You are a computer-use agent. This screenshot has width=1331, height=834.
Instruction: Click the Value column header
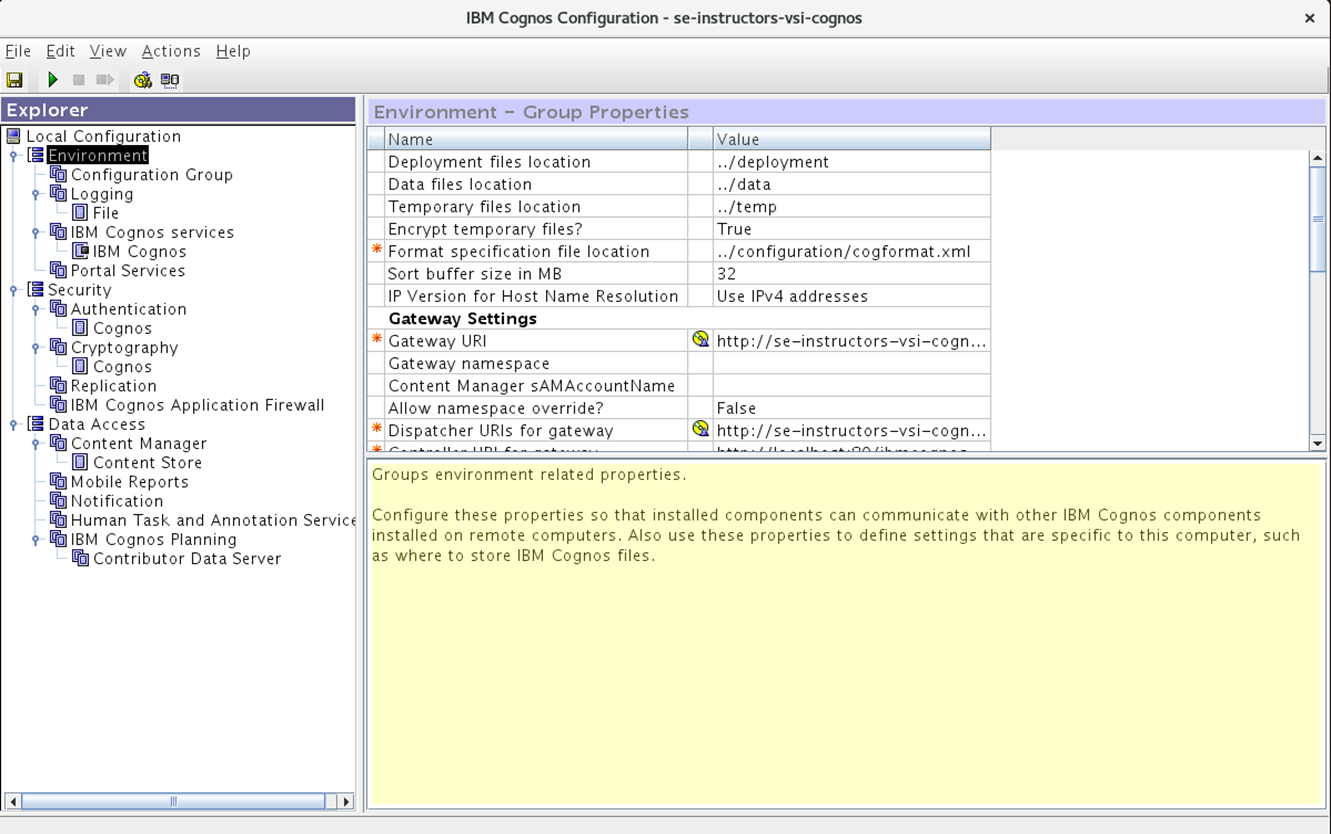point(852,139)
